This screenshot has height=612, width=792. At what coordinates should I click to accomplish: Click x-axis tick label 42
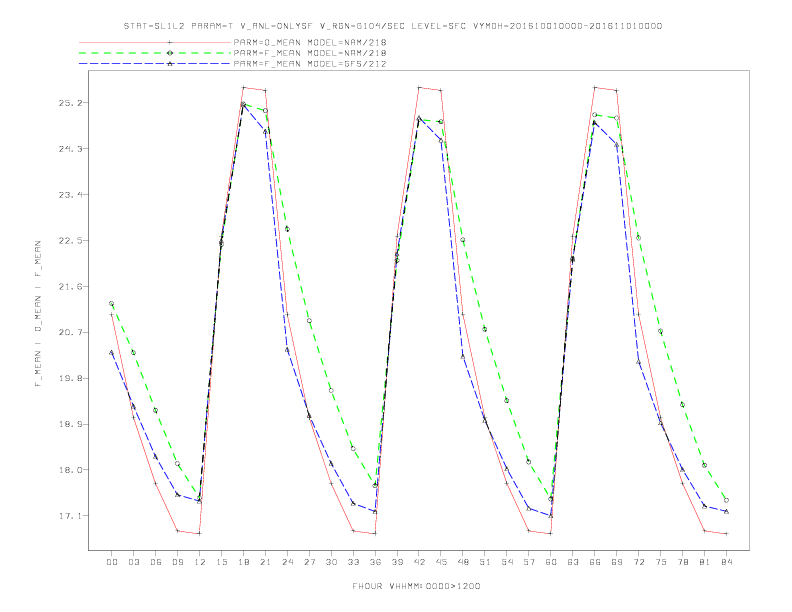pyautogui.click(x=419, y=562)
